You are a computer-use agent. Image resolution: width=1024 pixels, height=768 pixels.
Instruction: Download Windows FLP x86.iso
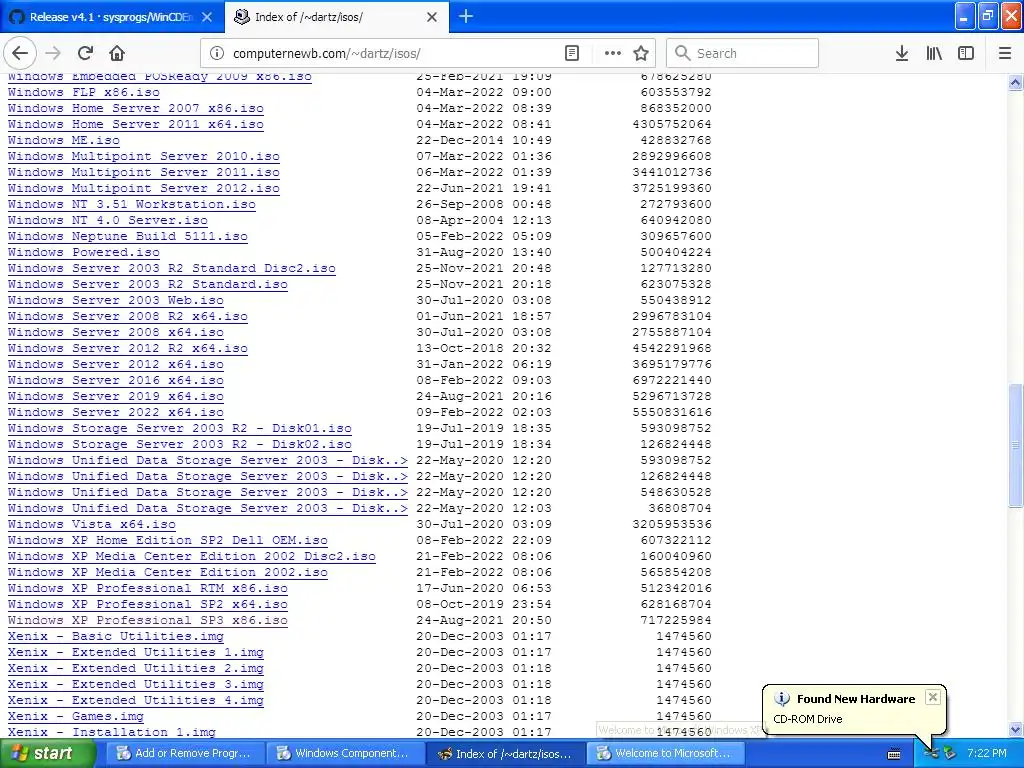(84, 92)
